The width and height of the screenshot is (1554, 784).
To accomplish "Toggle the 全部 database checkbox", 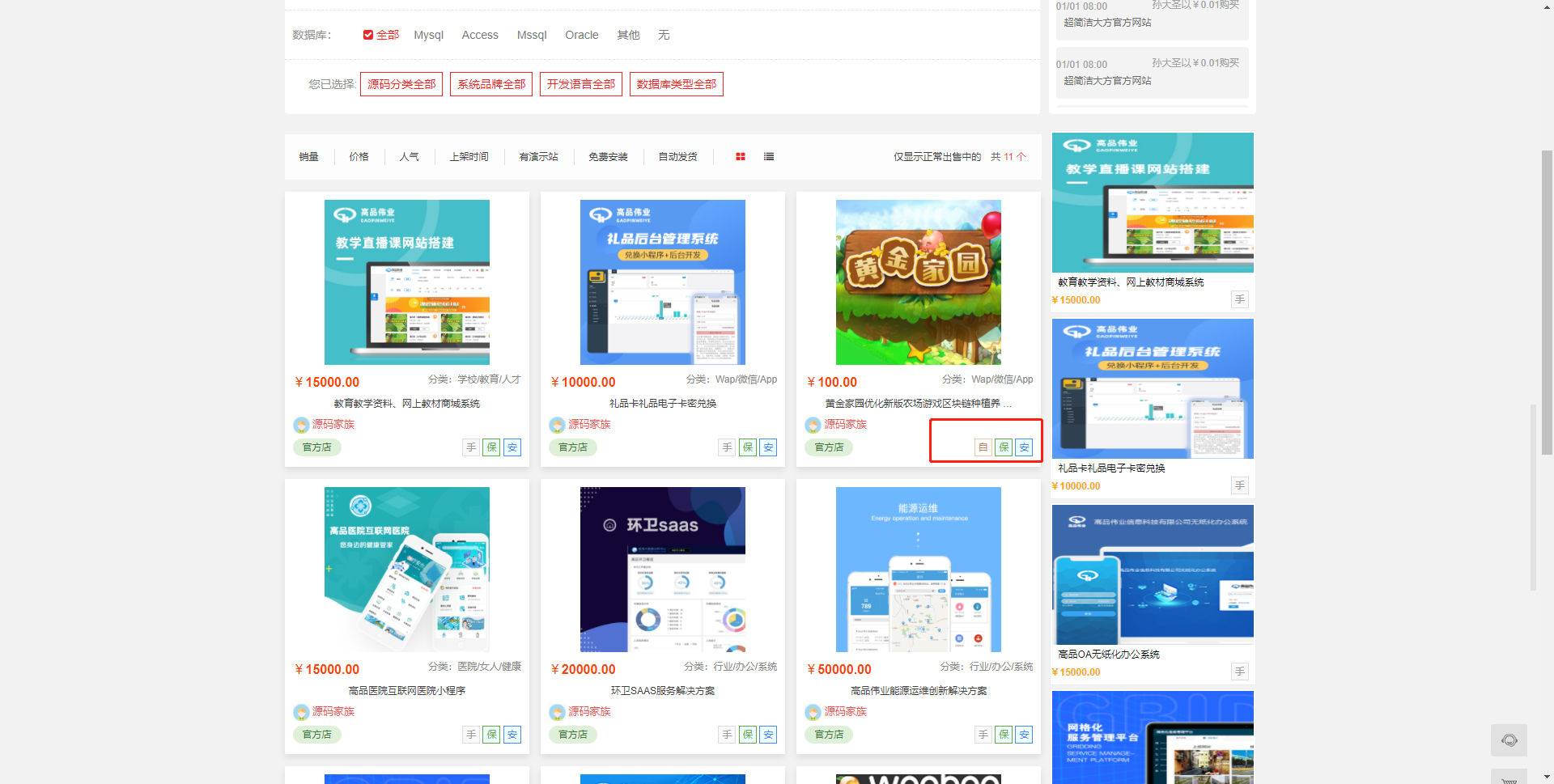I will [x=368, y=35].
